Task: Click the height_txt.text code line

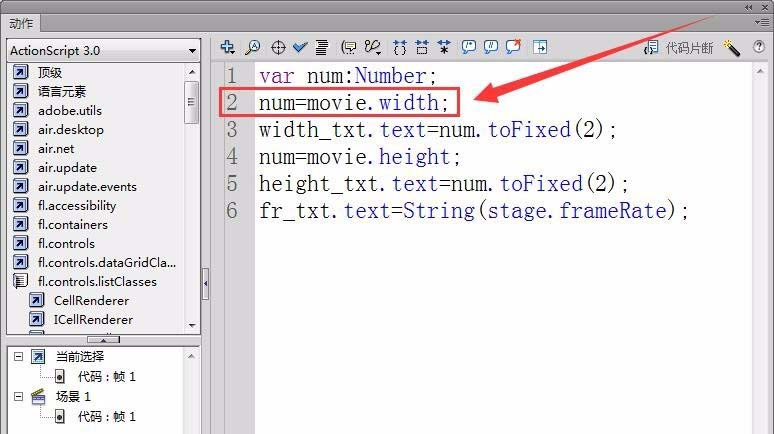Action: click(443, 184)
